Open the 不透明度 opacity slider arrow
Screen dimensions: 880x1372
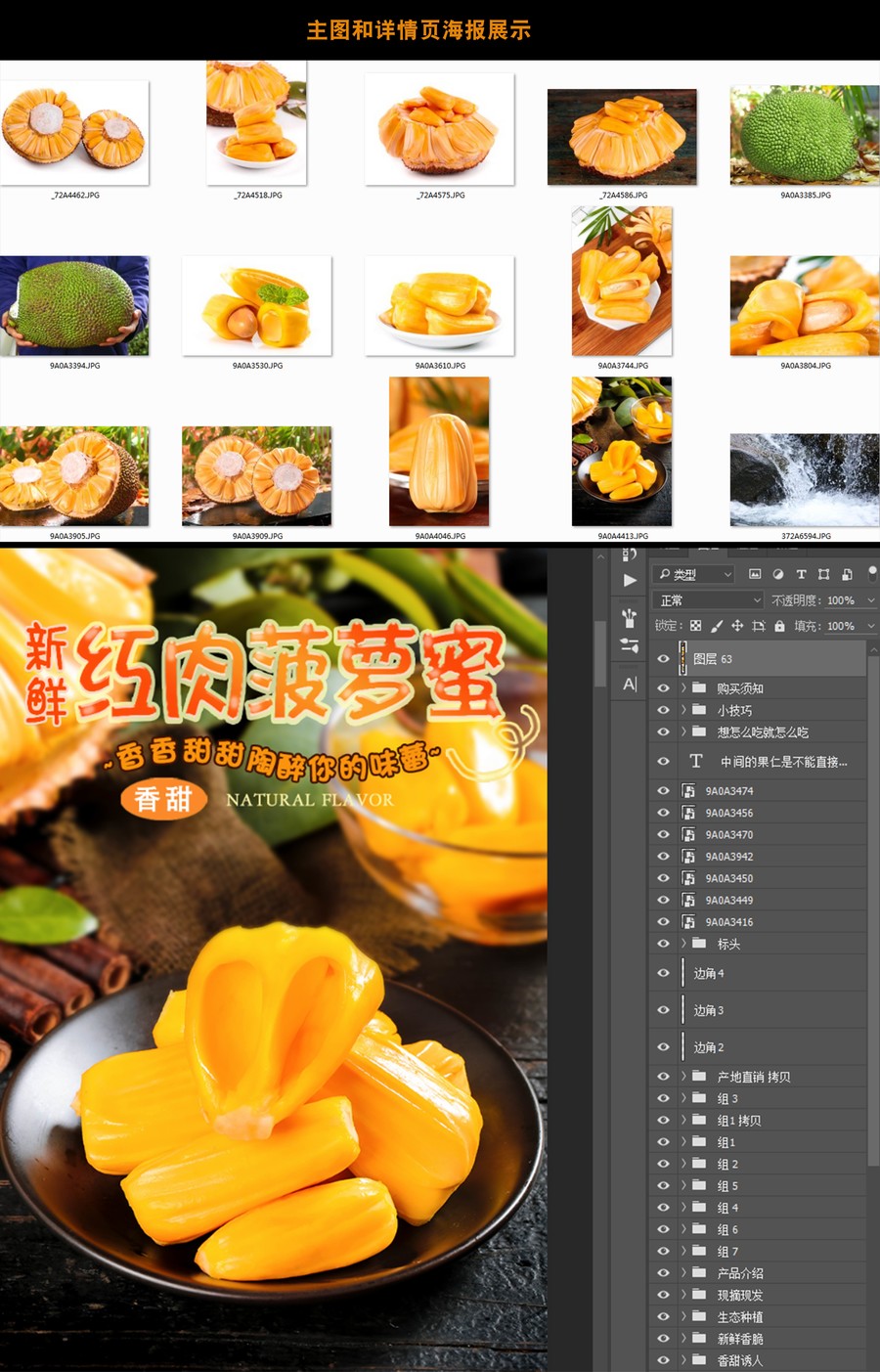pos(871,600)
